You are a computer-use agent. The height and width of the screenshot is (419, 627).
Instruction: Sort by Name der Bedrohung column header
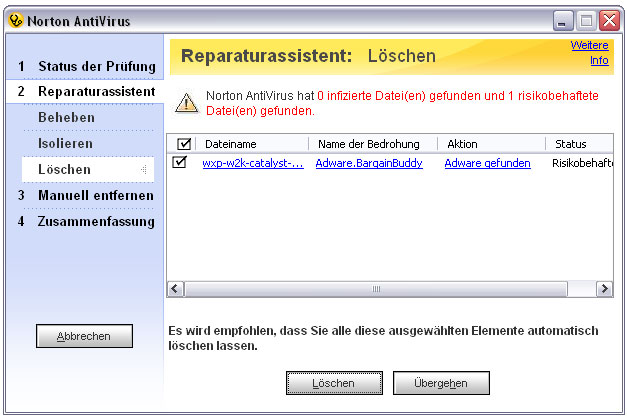pyautogui.click(x=373, y=144)
